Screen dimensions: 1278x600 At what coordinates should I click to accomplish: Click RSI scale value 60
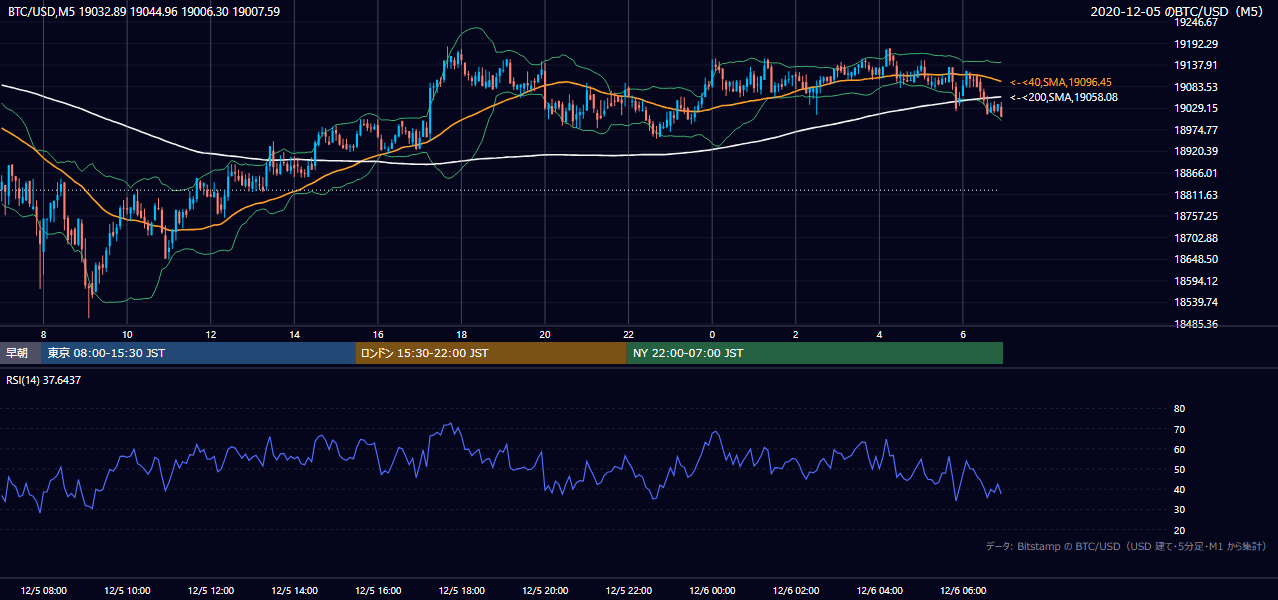(1179, 449)
